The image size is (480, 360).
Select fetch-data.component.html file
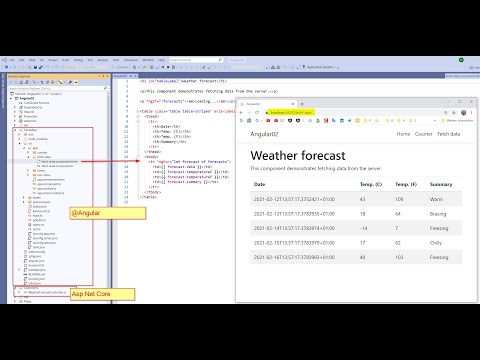59,161
